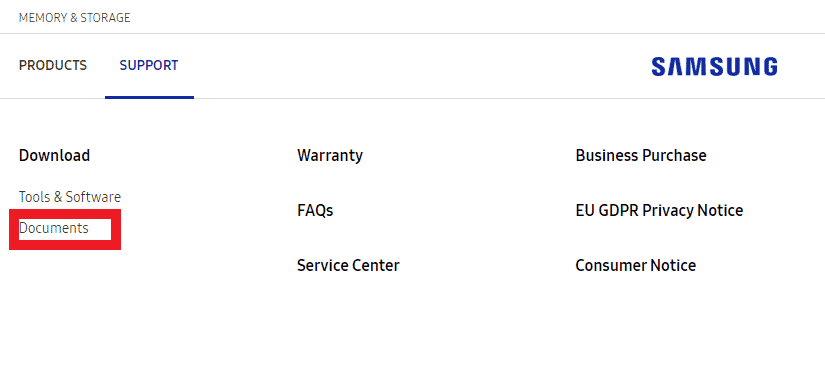Screen dimensions: 825x370
Task: Choose Tools & Software under Download
Action: click(70, 197)
